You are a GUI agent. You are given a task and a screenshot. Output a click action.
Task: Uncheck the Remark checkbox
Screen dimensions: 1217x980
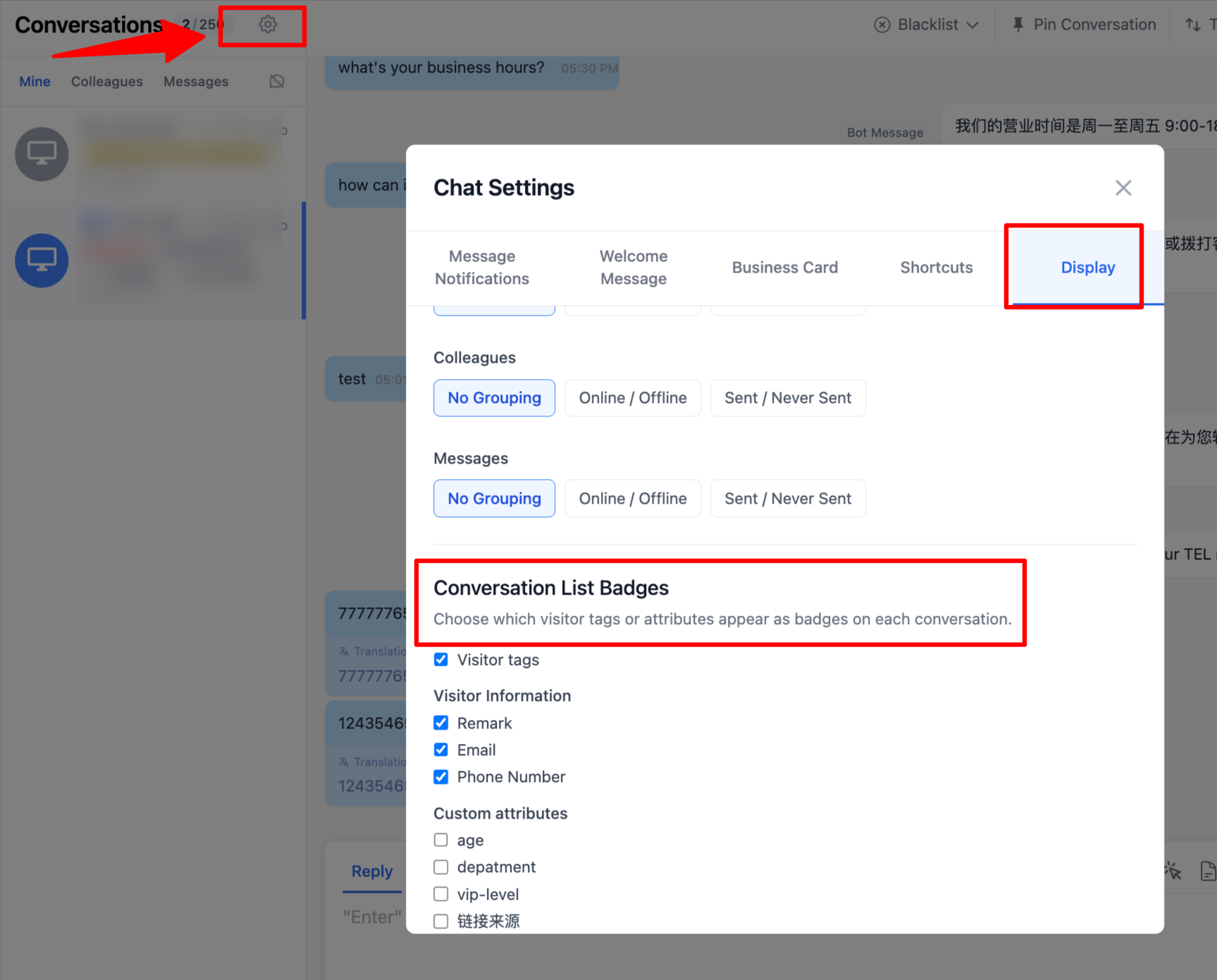pos(441,723)
